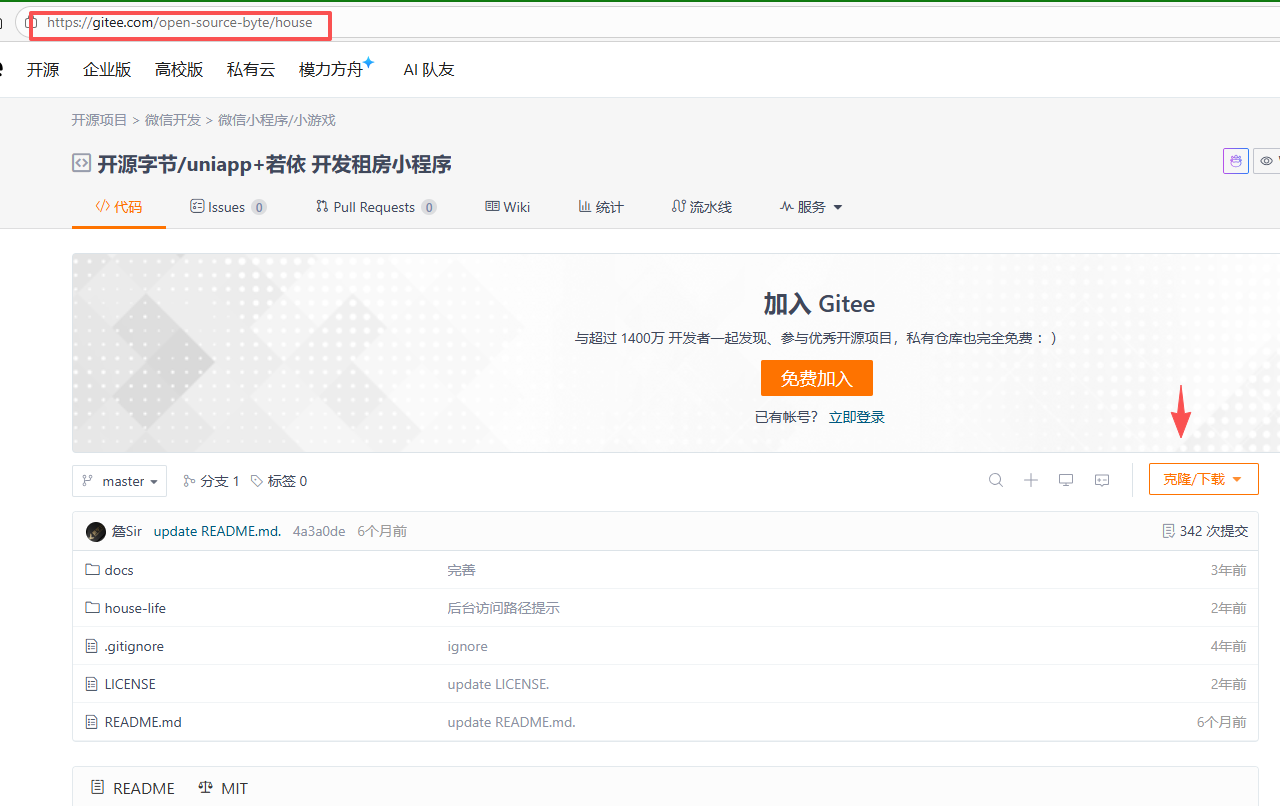This screenshot has height=806, width=1280.
Task: Open the latest commit message update README.md.
Action: [x=217, y=531]
